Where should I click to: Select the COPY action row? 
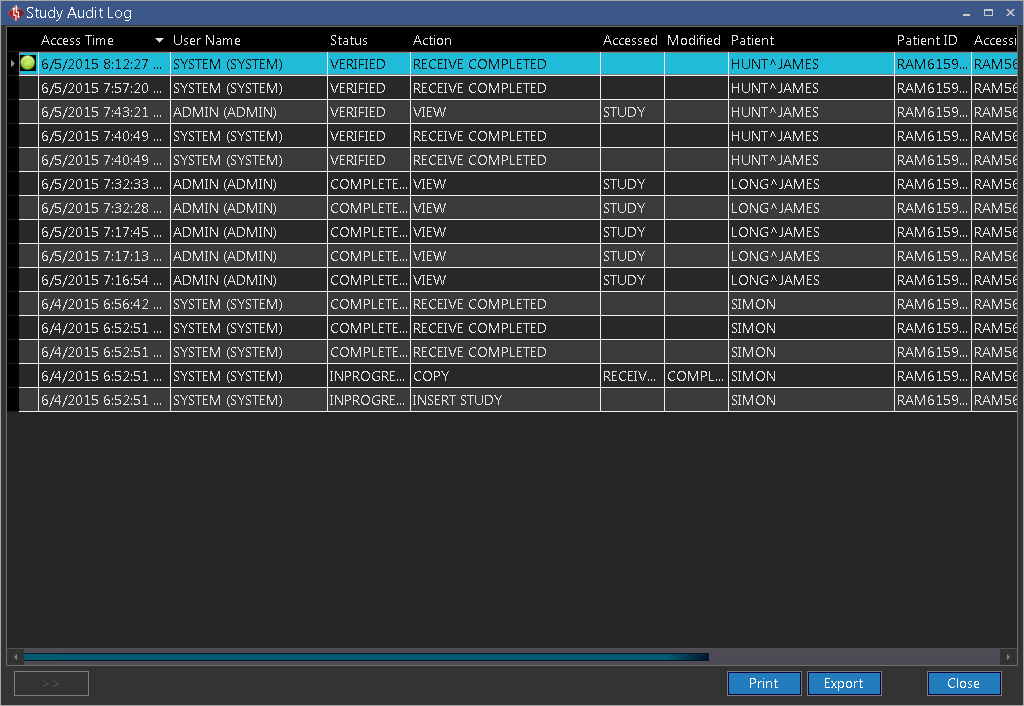coord(431,376)
